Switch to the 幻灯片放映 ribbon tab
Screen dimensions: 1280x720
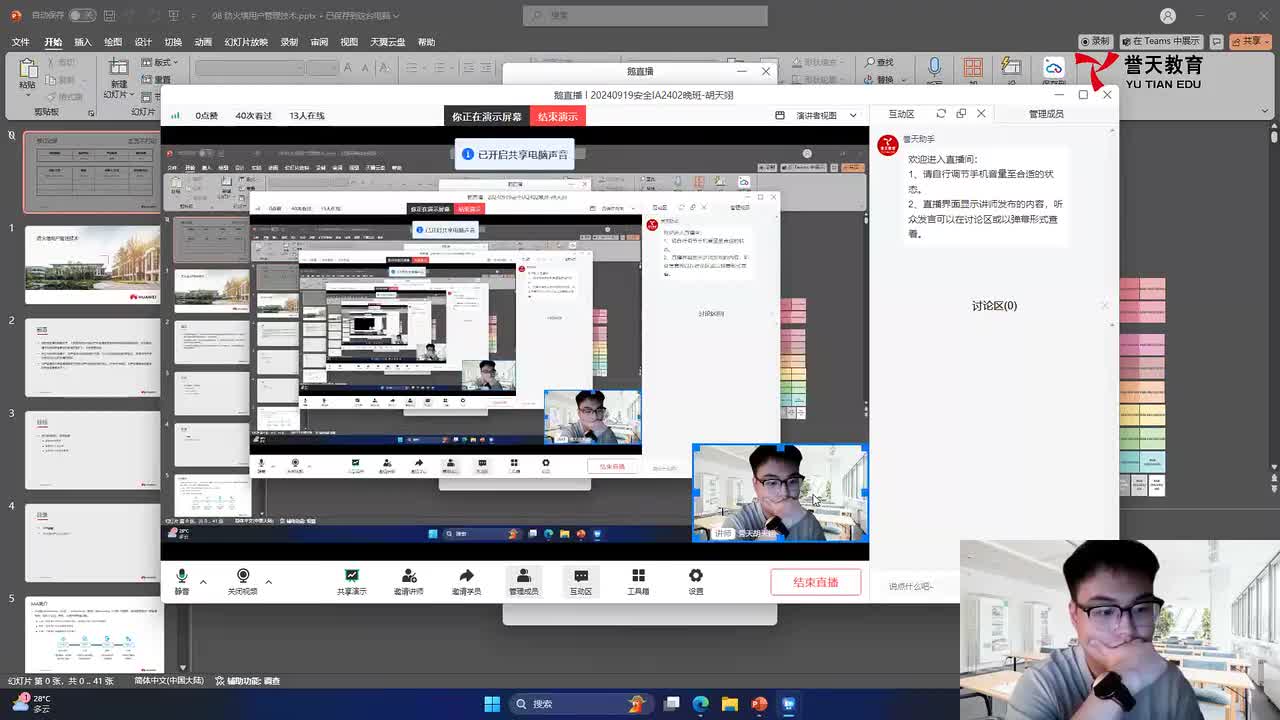(x=246, y=42)
